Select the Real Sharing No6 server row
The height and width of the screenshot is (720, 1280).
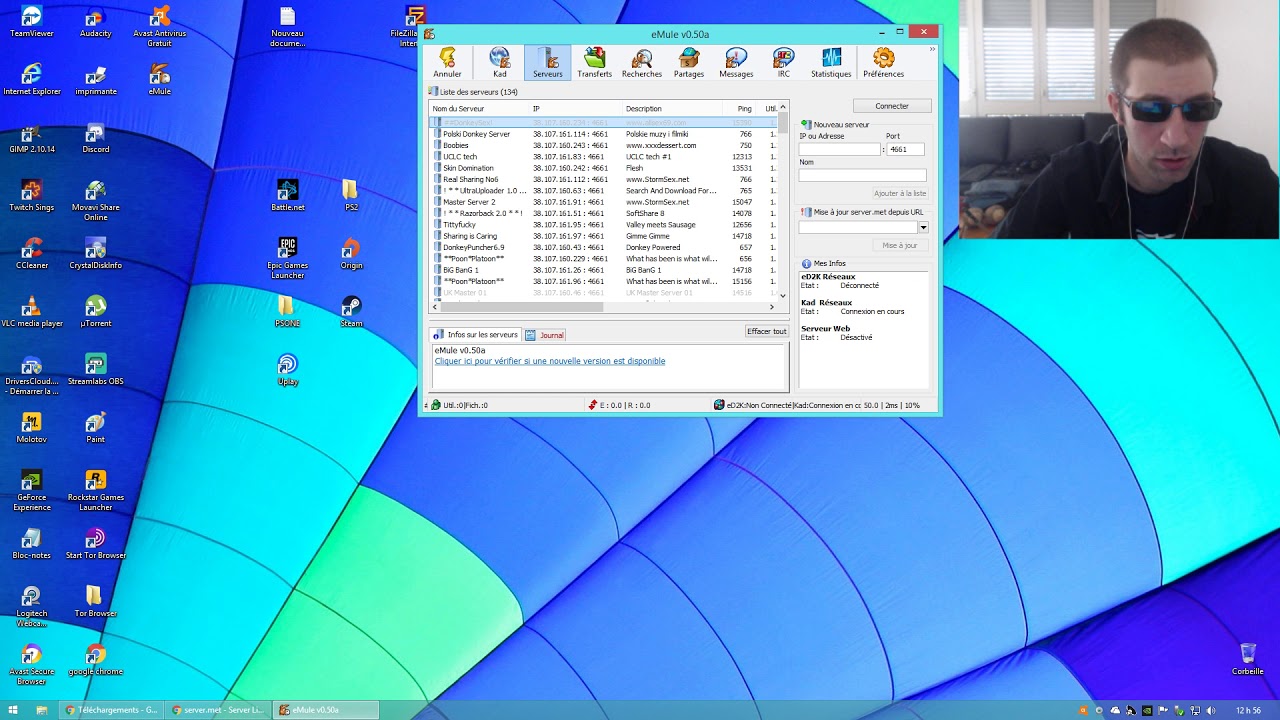click(x=603, y=179)
